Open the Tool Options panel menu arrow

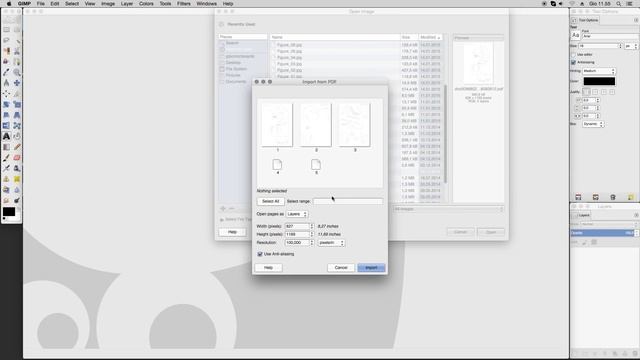636,20
